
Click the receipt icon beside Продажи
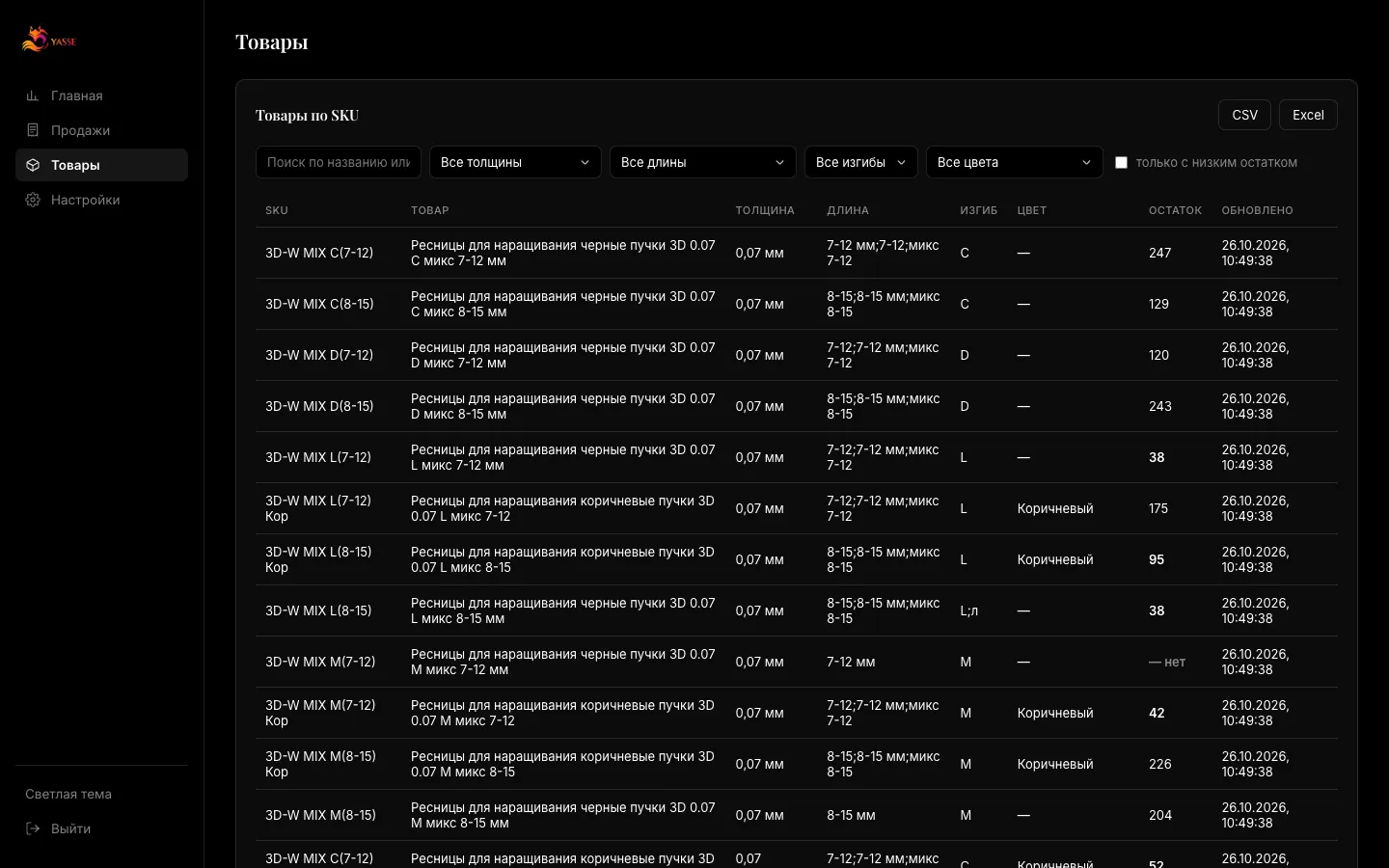point(33,130)
